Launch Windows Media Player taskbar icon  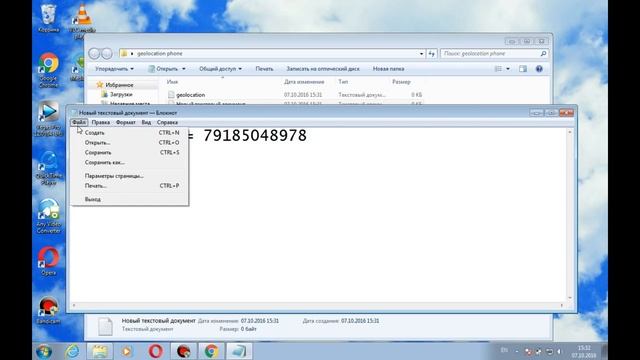pyautogui.click(x=127, y=351)
